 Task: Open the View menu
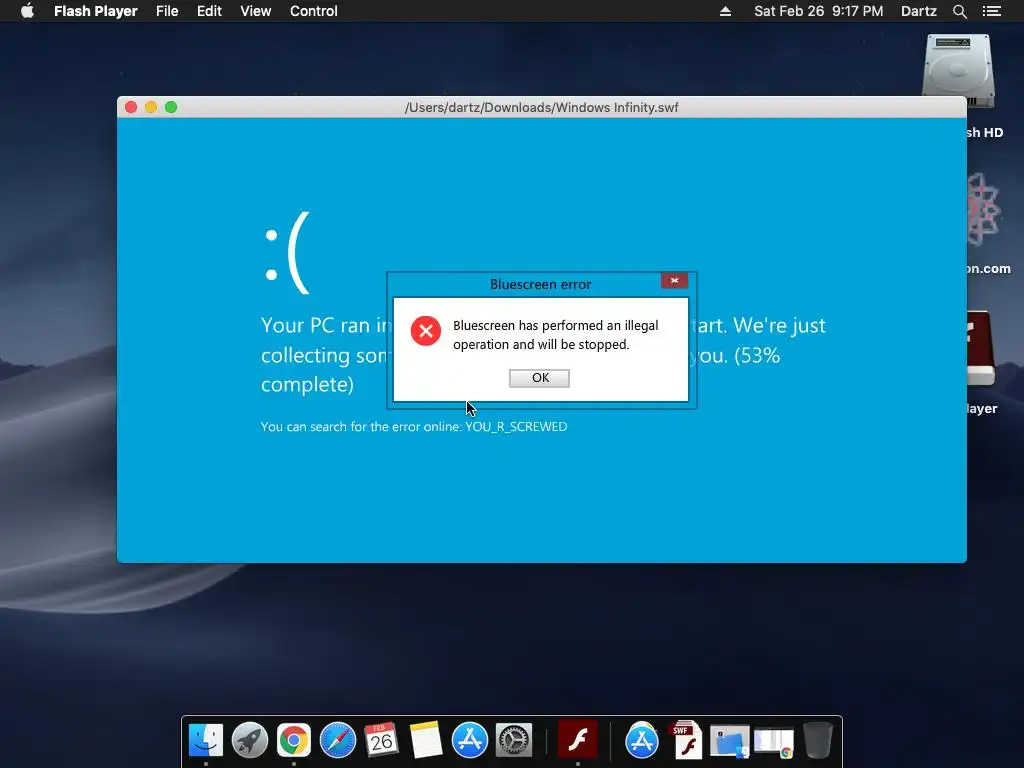(255, 11)
